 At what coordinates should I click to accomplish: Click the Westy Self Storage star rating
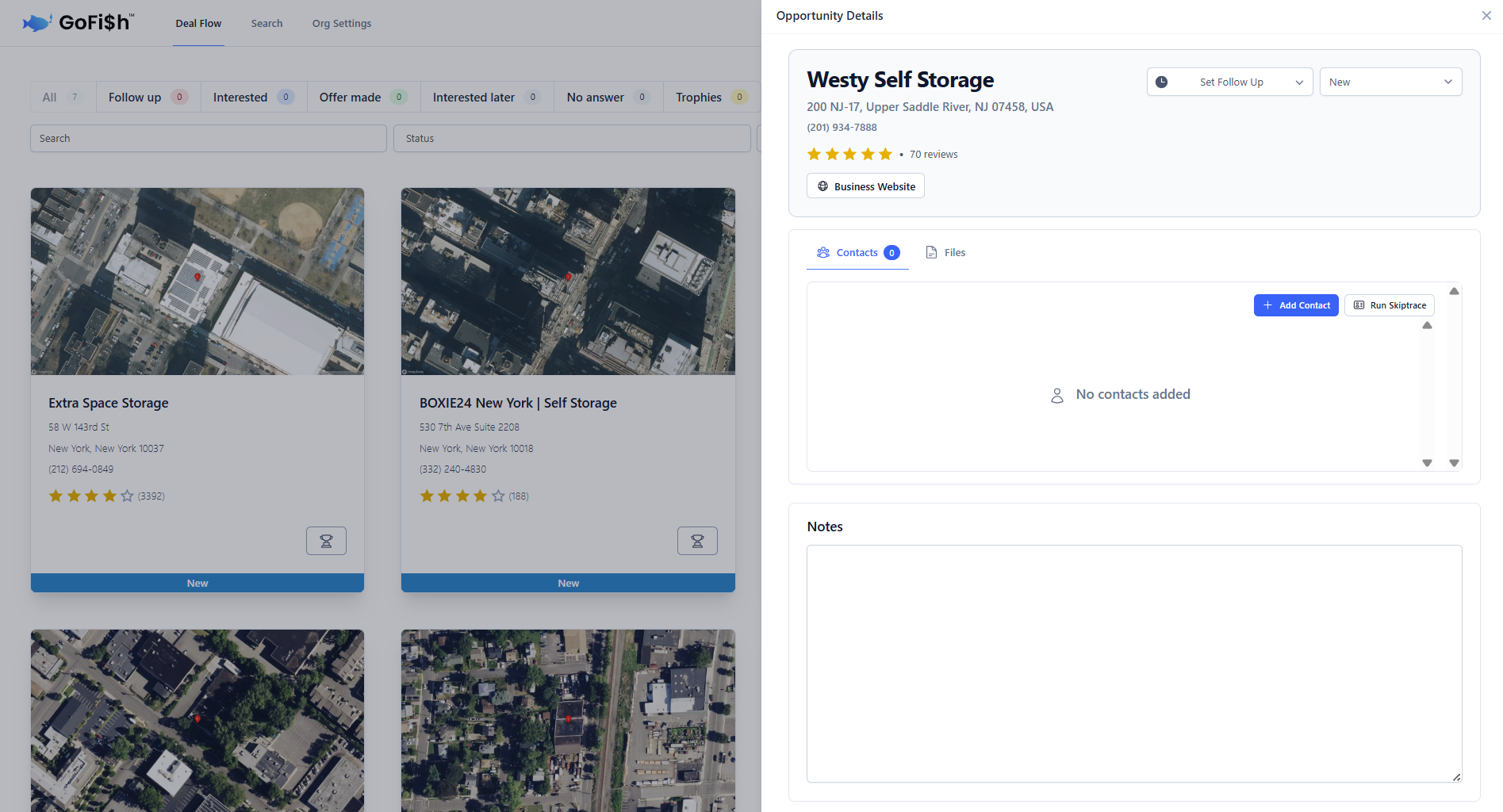tap(849, 154)
